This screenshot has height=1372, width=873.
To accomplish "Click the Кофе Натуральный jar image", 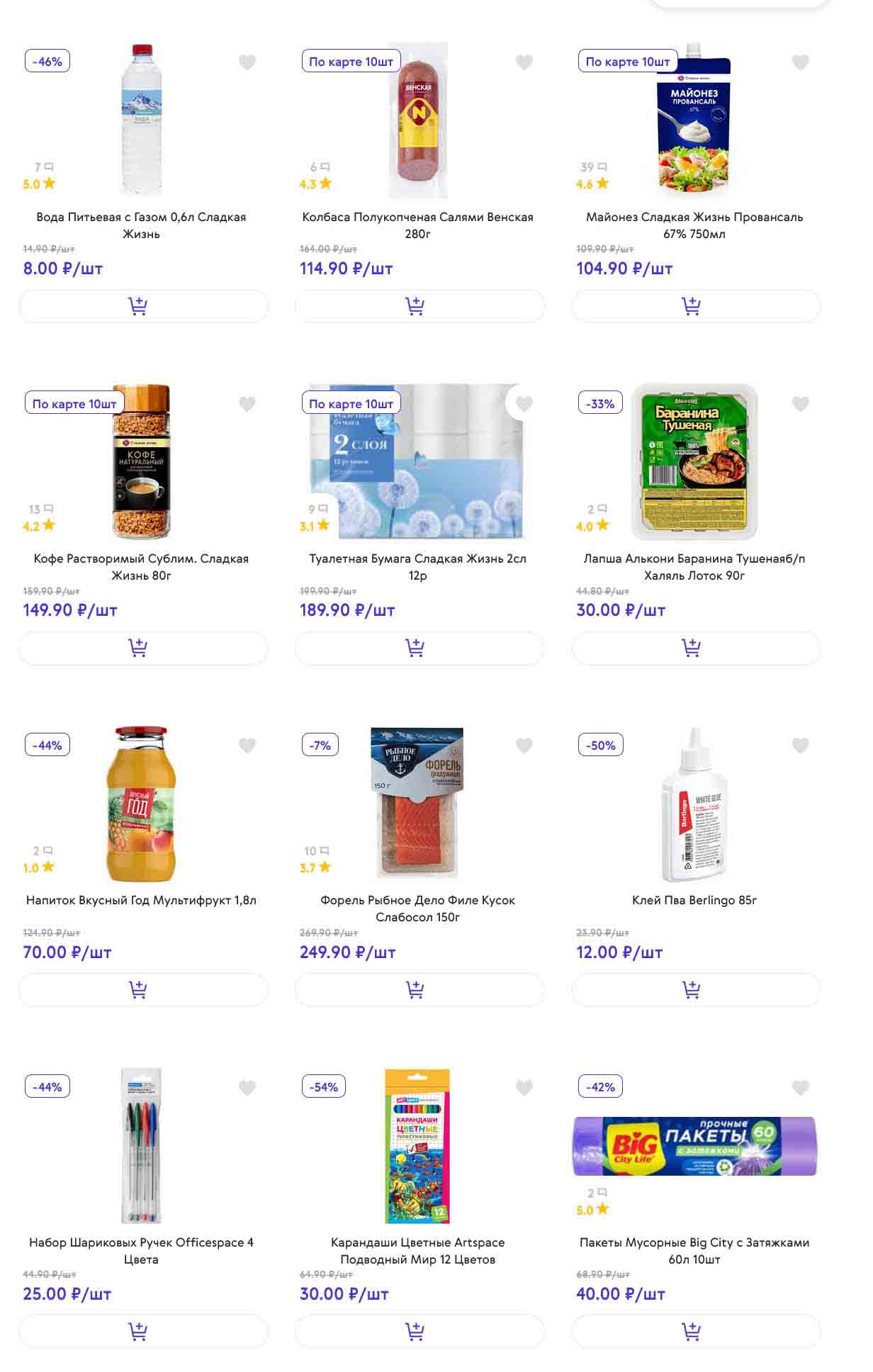I will click(x=142, y=462).
